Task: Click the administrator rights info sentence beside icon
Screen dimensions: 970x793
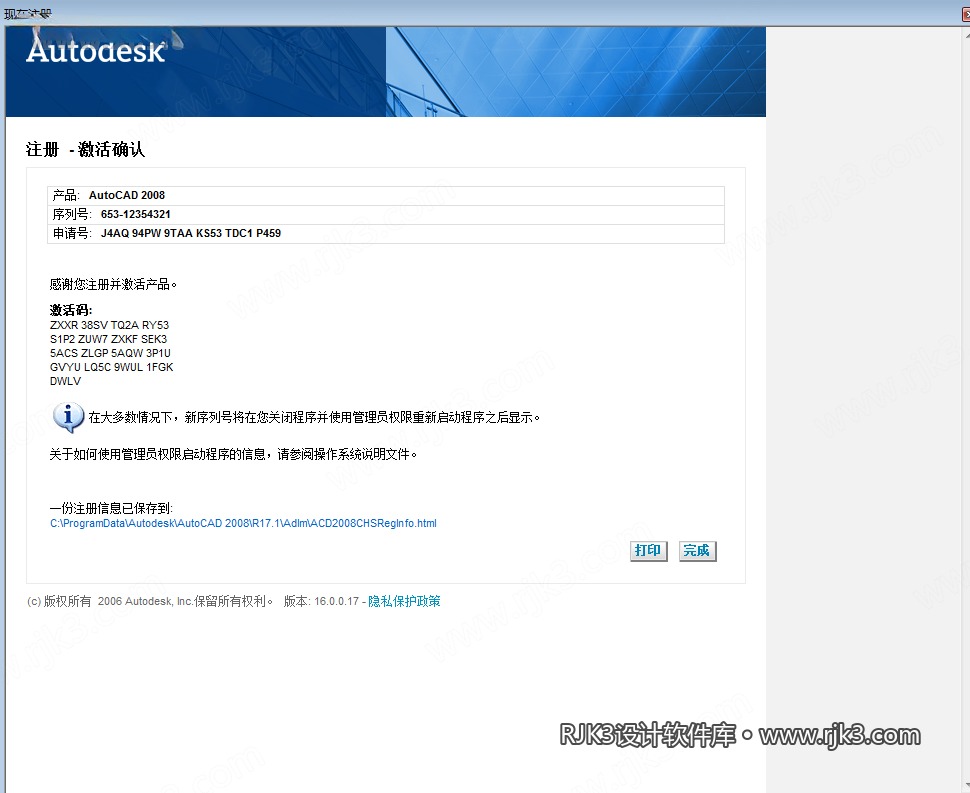Action: click(314, 418)
